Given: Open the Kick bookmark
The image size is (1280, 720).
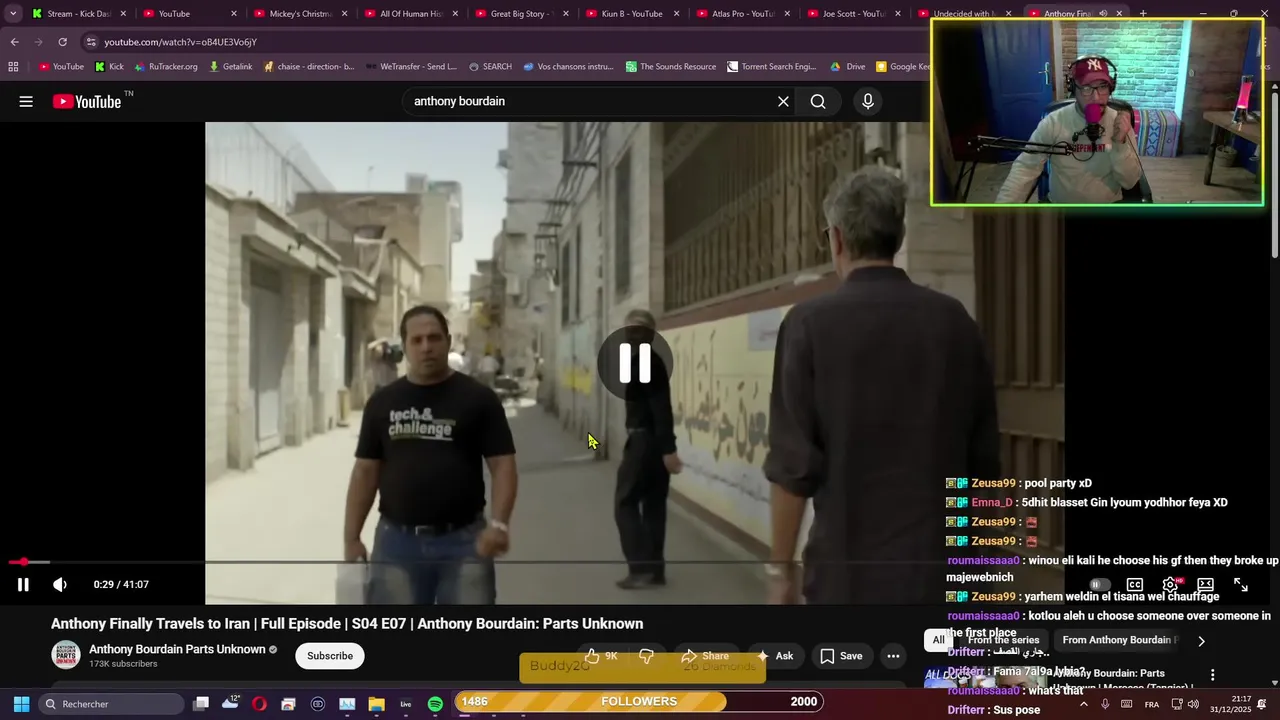Looking at the screenshot, I should (109, 67).
